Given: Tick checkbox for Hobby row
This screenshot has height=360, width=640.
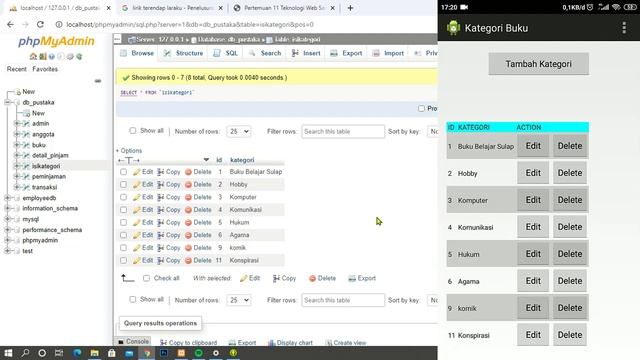Looking at the screenshot, I should pyautogui.click(x=123, y=184).
